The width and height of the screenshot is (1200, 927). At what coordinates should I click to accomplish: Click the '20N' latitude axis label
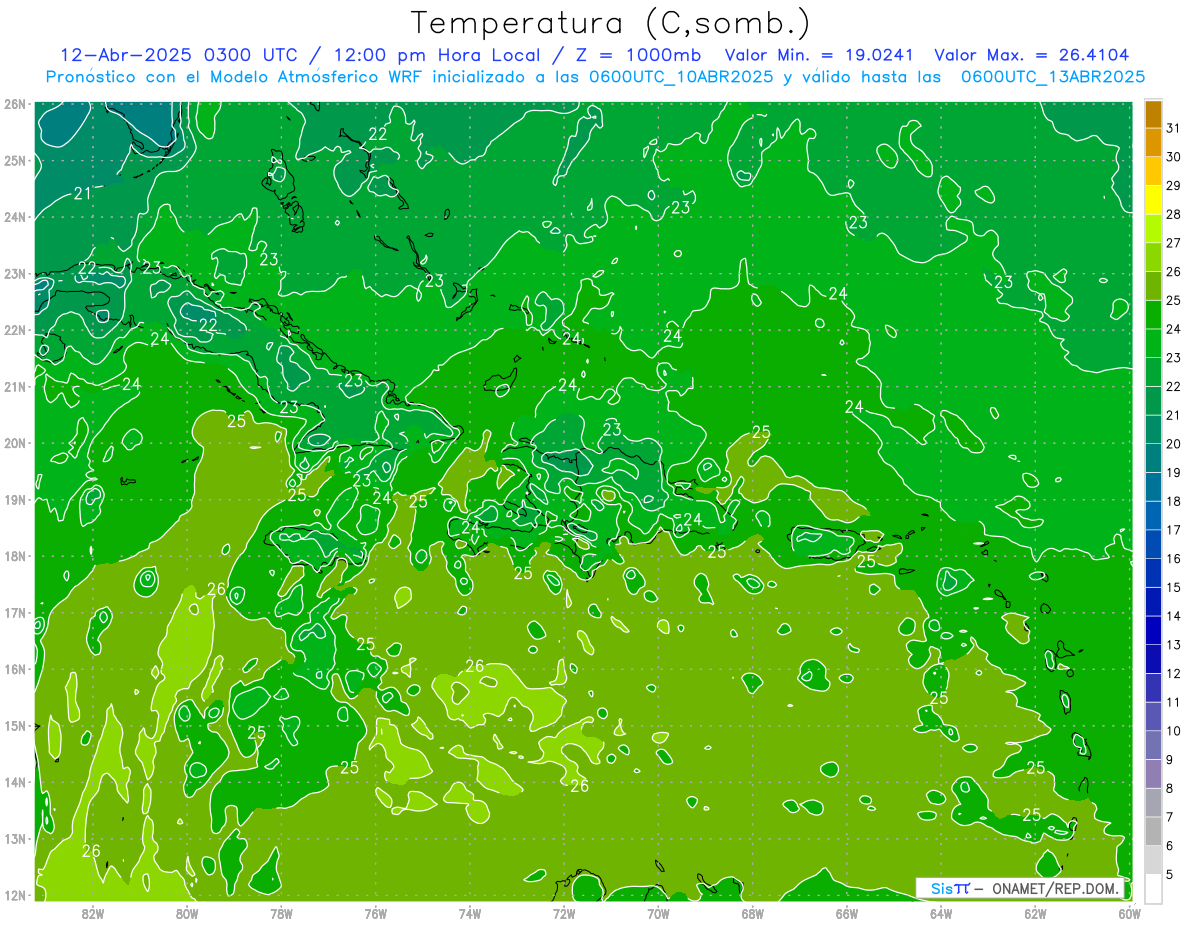pos(15,443)
